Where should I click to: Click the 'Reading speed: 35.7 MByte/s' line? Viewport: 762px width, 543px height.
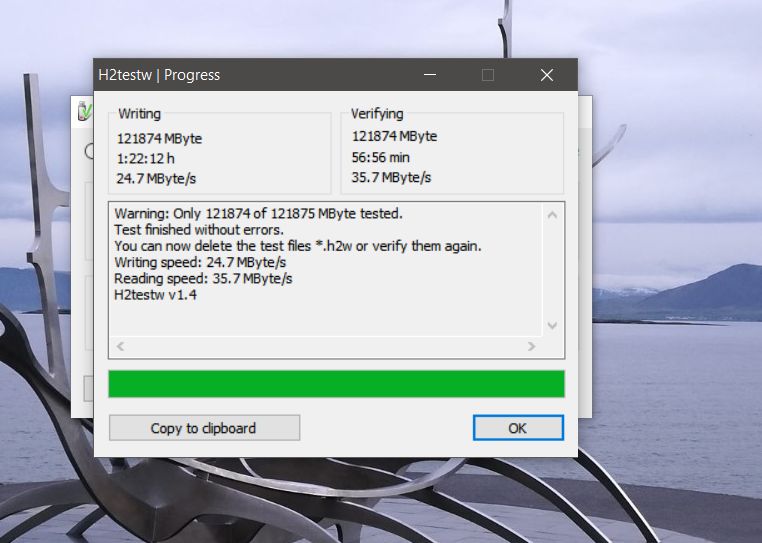click(x=203, y=279)
